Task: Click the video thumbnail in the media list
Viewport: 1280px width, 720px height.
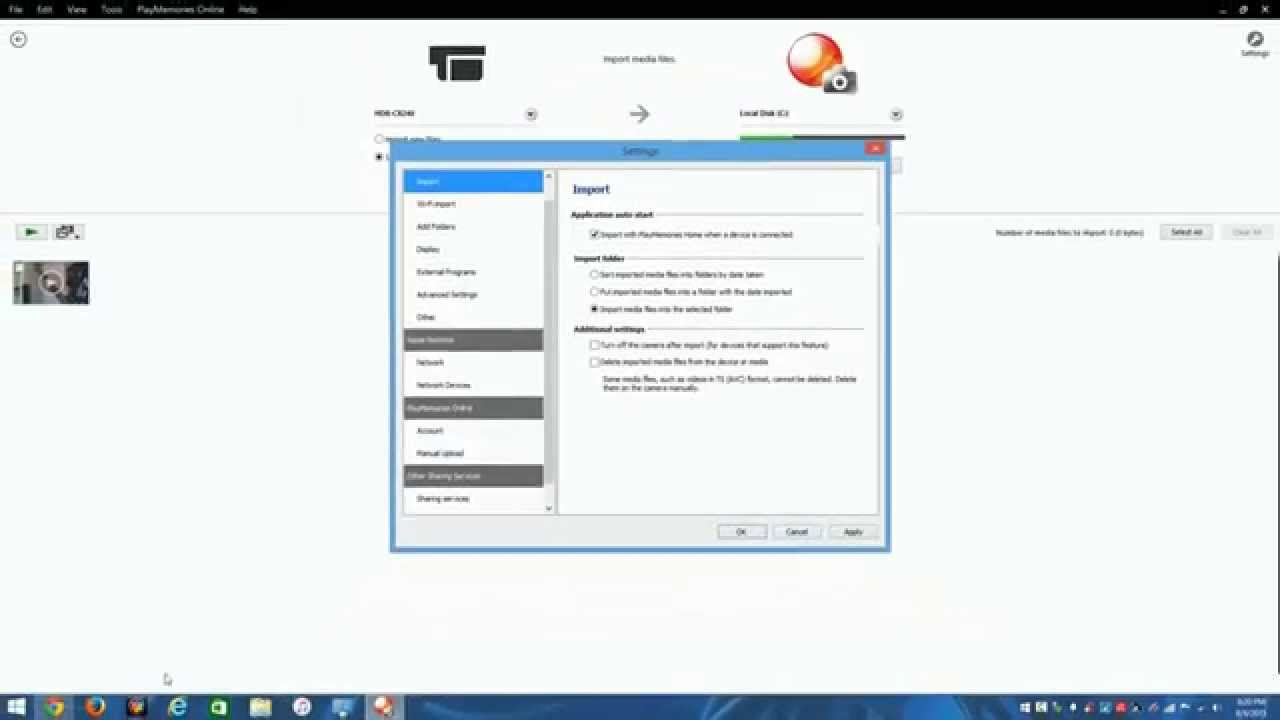Action: click(x=51, y=283)
